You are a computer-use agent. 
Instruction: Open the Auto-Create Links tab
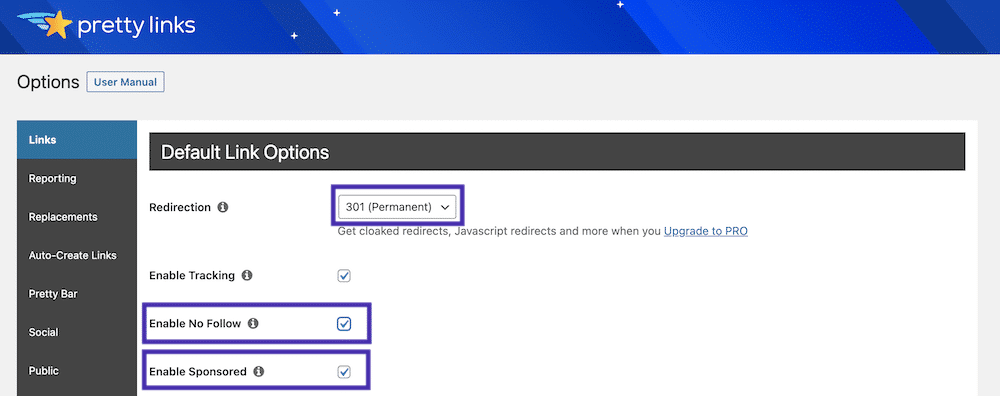coord(77,255)
